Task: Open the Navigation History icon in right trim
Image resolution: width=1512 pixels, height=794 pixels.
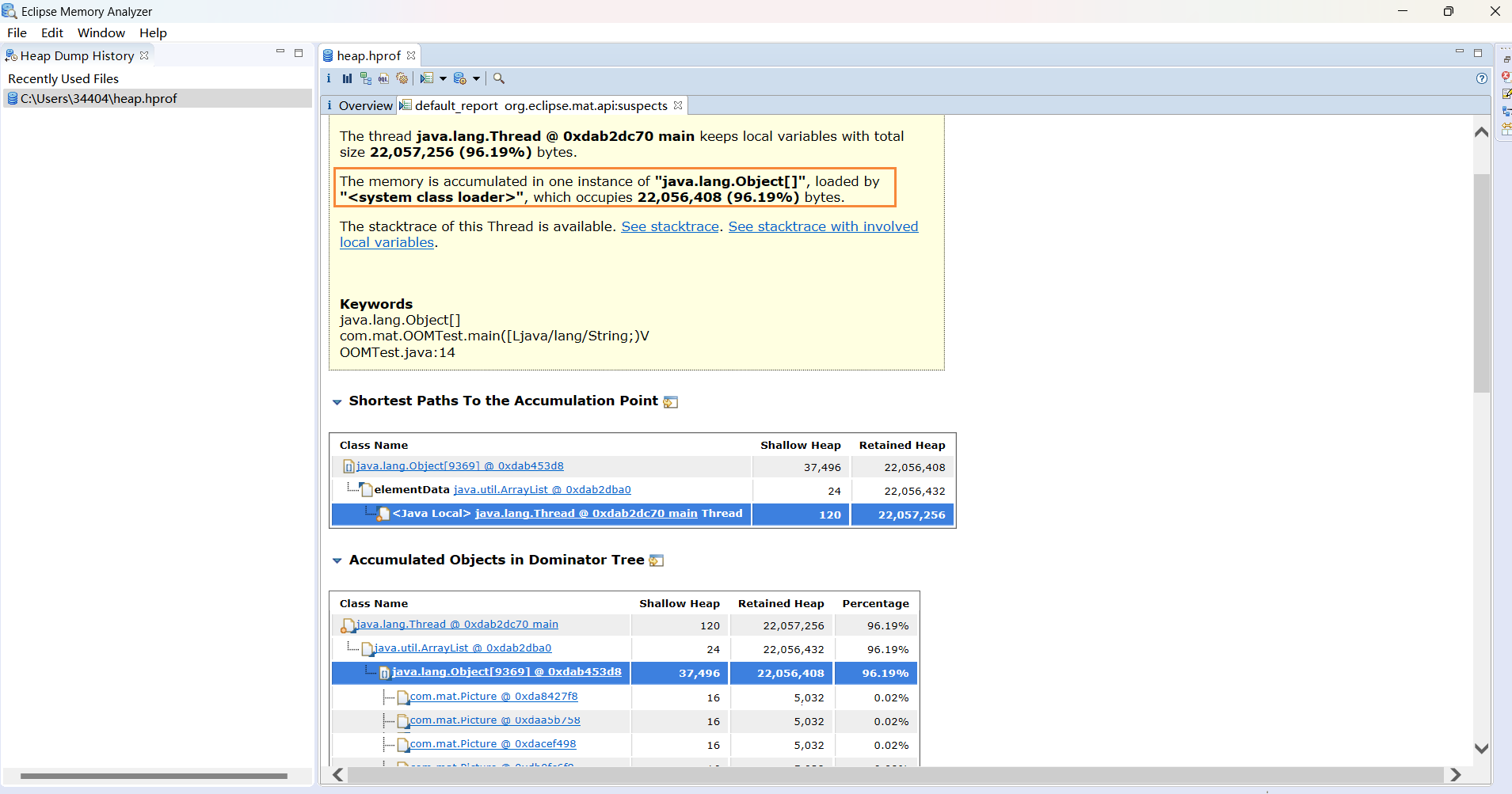Action: point(1506,112)
